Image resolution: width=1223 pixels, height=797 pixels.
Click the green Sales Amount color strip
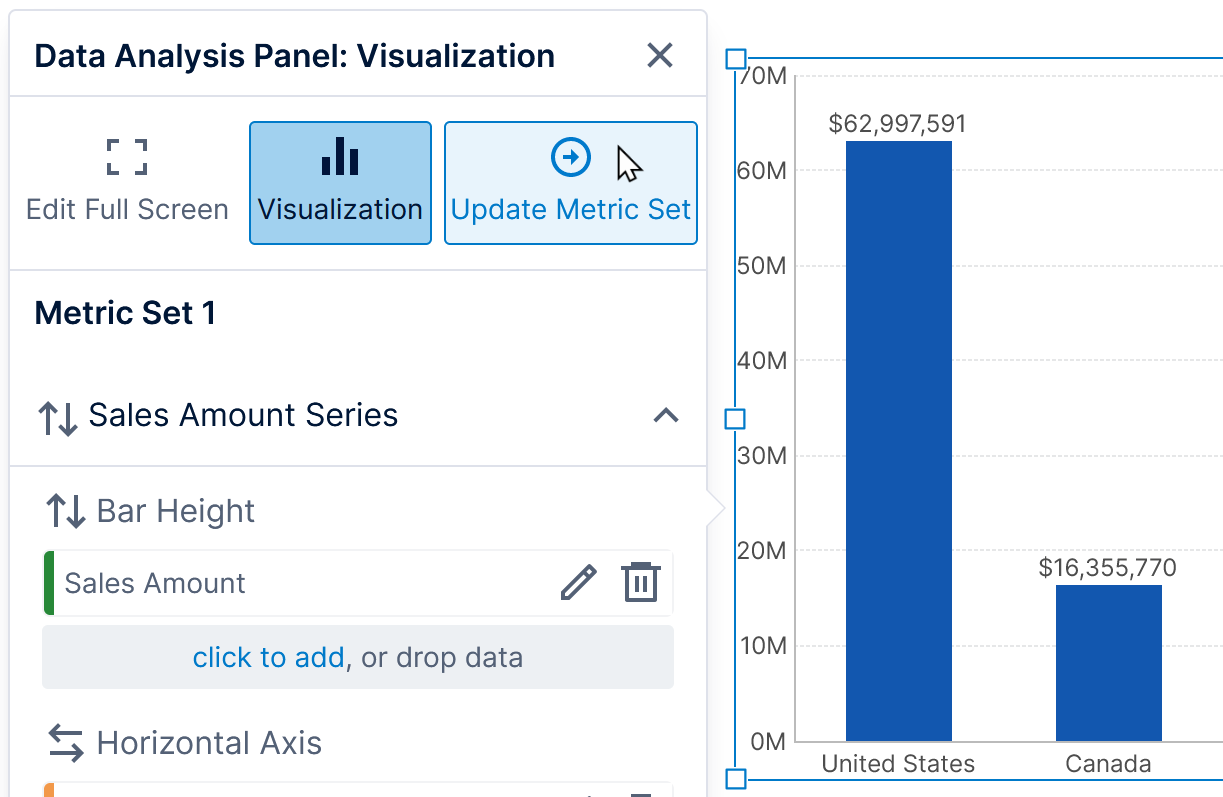49,583
